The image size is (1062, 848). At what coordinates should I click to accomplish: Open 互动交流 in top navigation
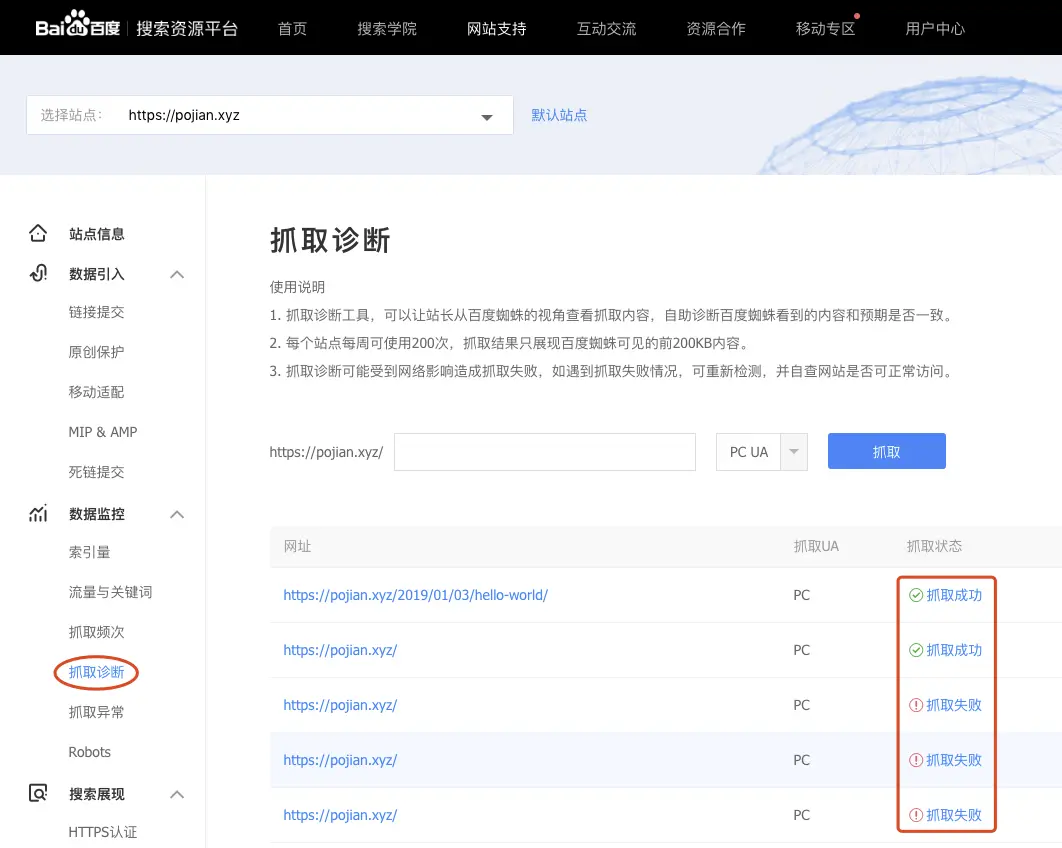pyautogui.click(x=606, y=28)
